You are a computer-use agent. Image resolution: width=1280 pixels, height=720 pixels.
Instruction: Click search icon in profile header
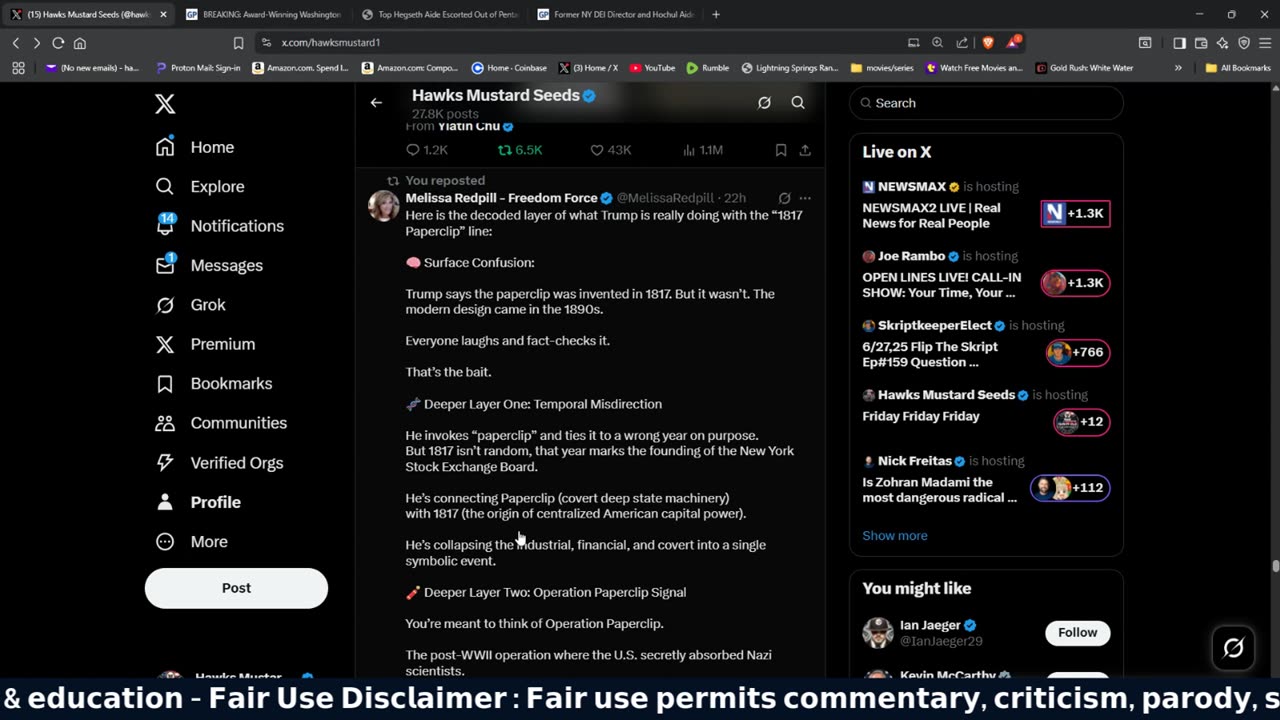(798, 103)
